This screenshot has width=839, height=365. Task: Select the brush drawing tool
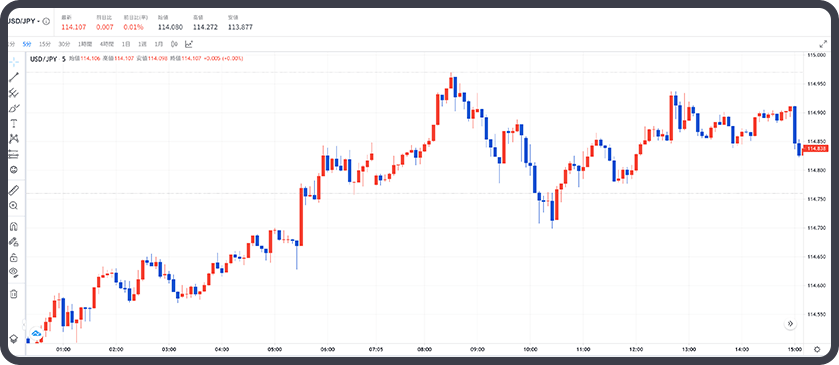(x=14, y=108)
